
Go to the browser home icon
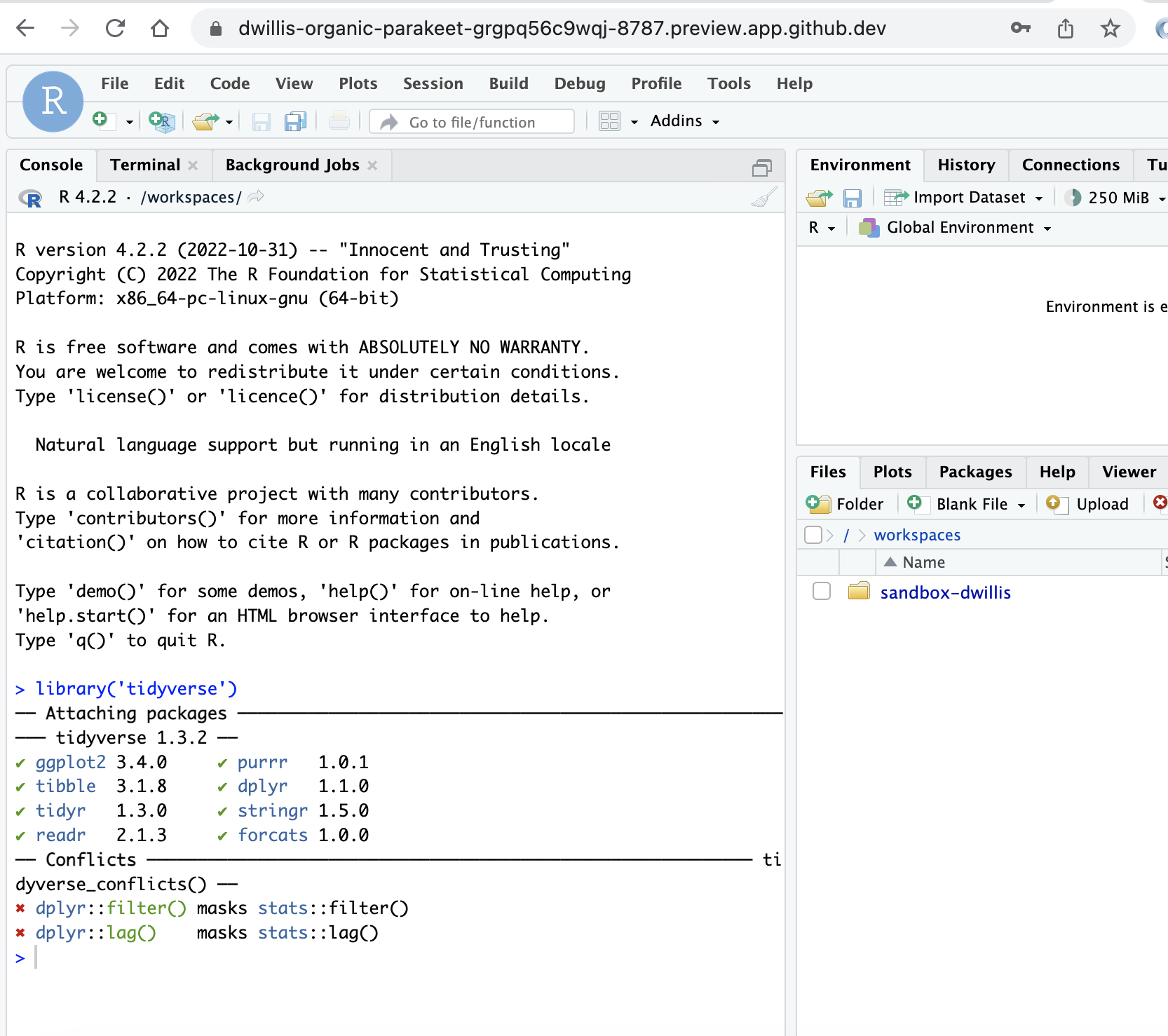(x=160, y=28)
